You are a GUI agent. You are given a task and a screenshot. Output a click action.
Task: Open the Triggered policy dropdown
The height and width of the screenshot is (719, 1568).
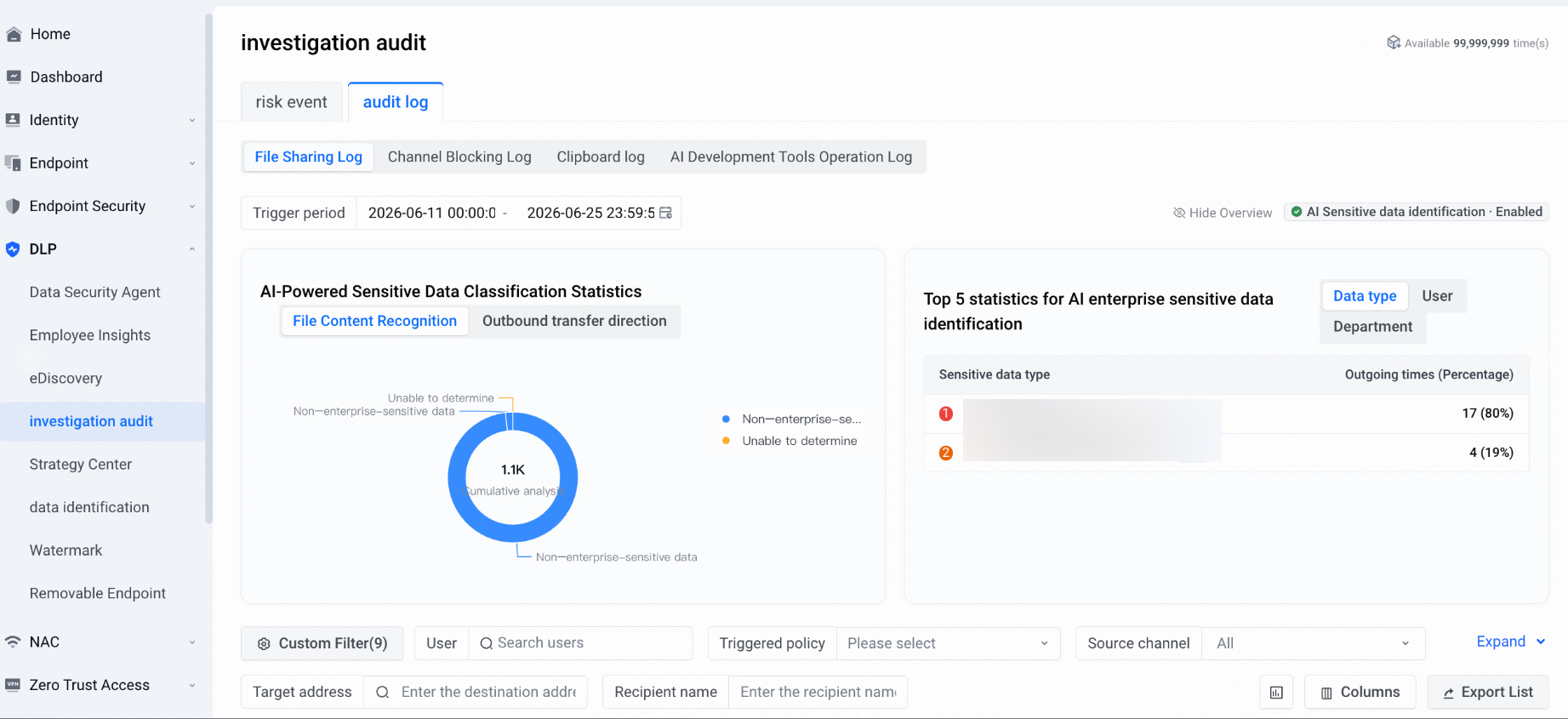pos(948,643)
